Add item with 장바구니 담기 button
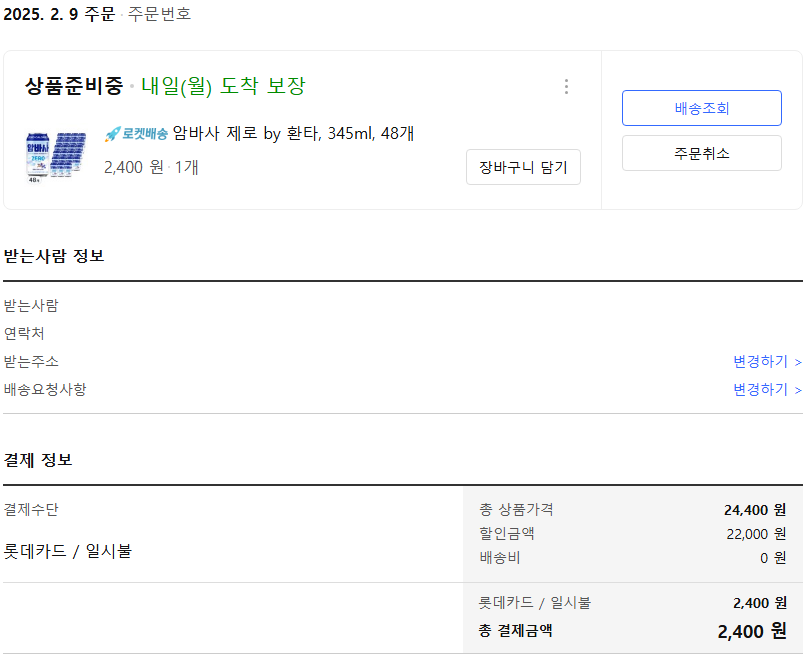 523,167
